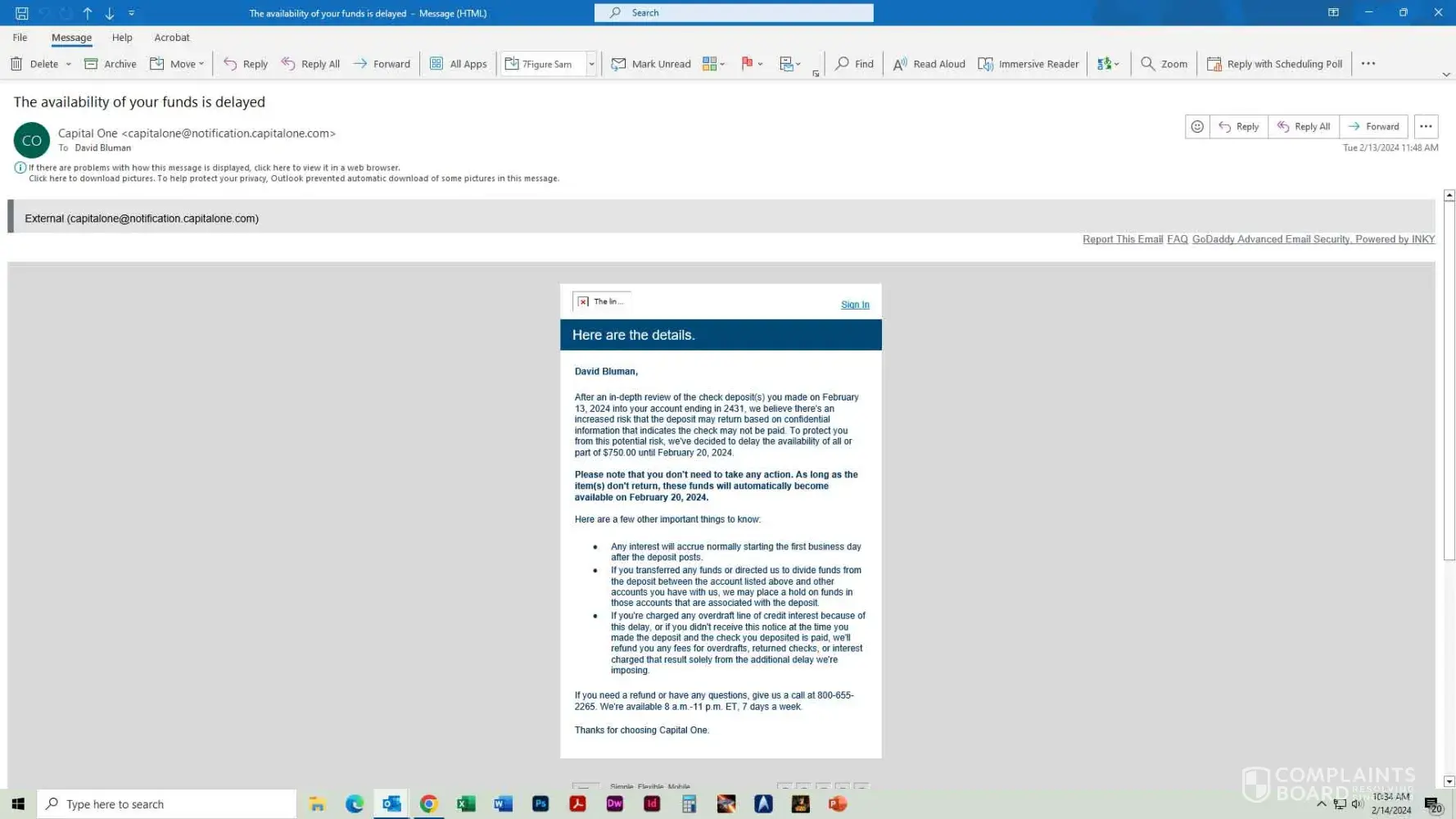Click the taskbar search box

[167, 804]
